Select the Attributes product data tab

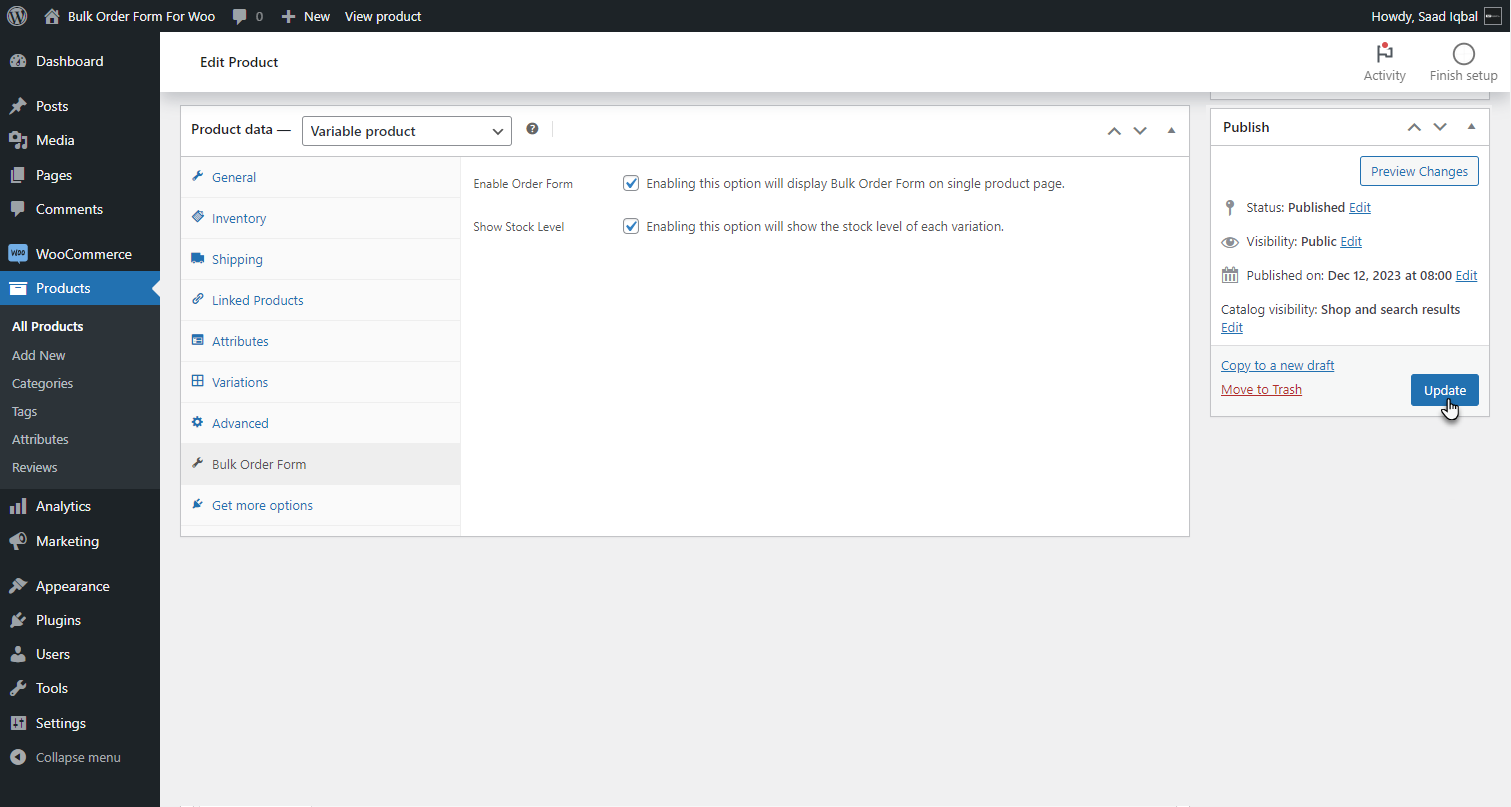click(x=320, y=341)
